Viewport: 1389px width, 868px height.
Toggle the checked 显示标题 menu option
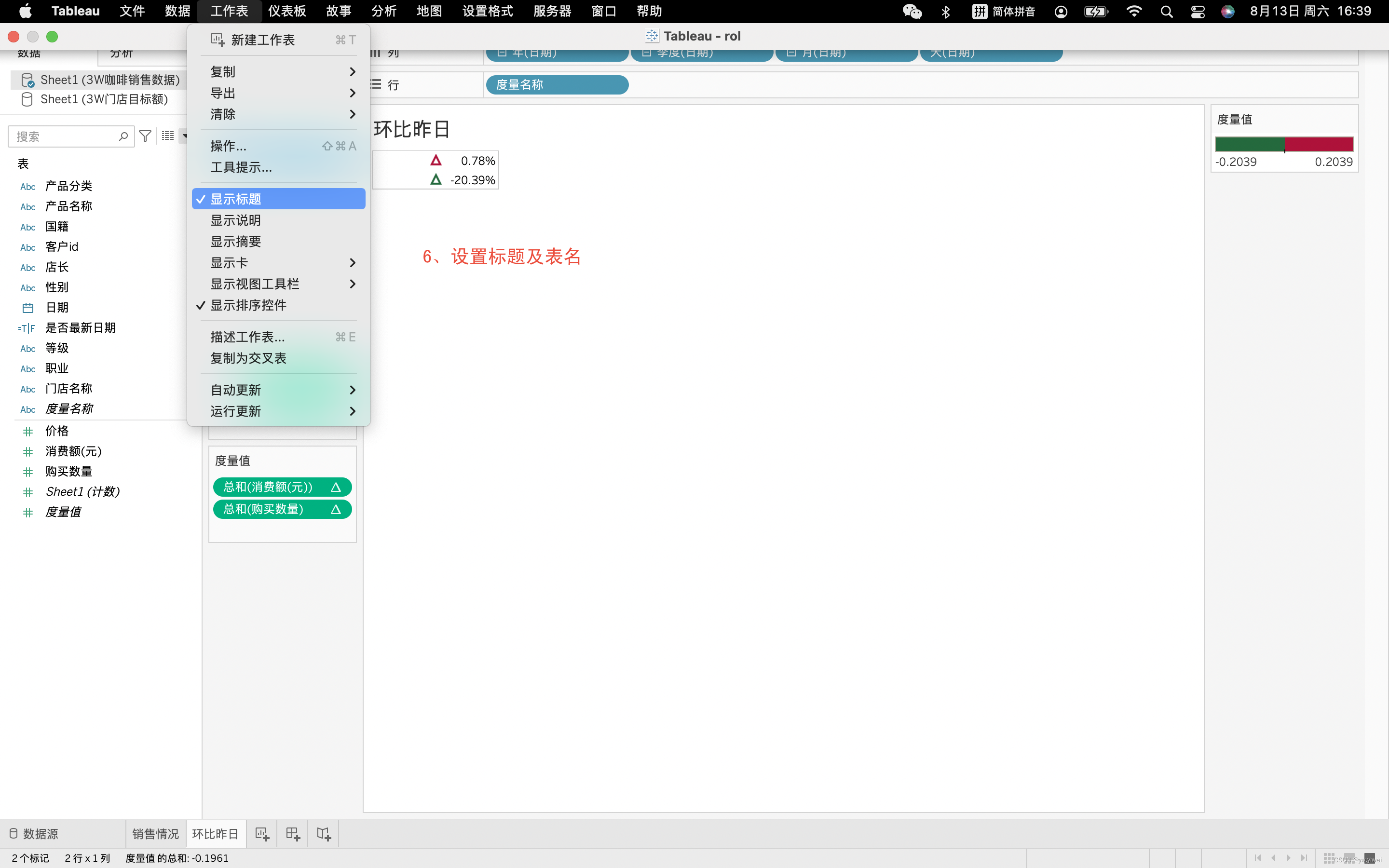(278, 199)
